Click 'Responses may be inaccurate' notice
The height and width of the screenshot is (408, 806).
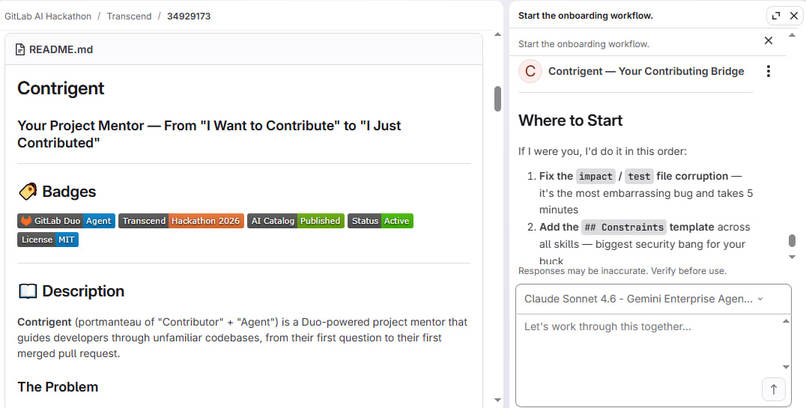622,271
